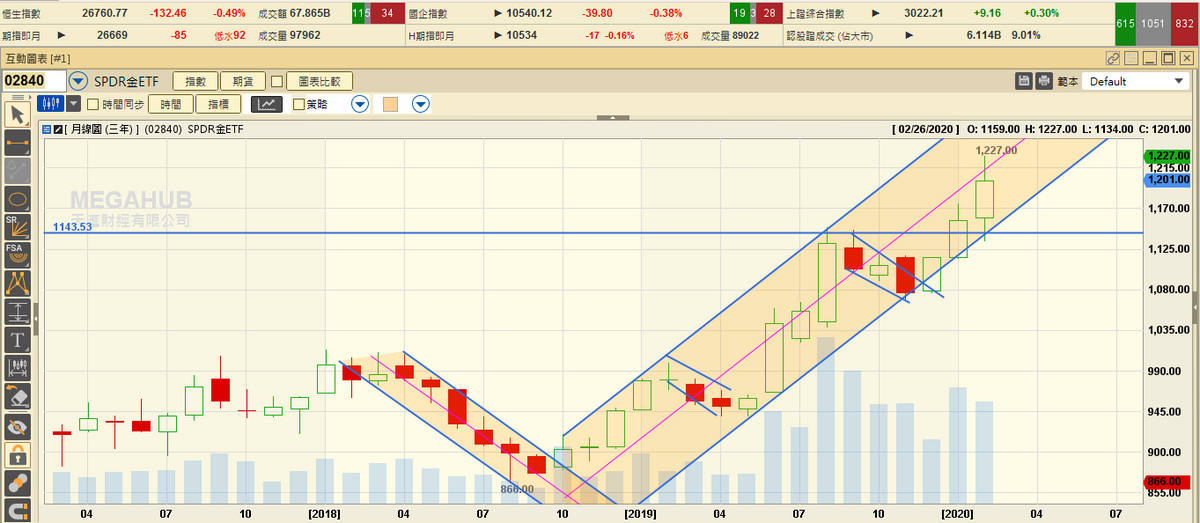The image size is (1200, 523).
Task: Toggle the hide-drawings eye icon
Action: pyautogui.click(x=17, y=425)
